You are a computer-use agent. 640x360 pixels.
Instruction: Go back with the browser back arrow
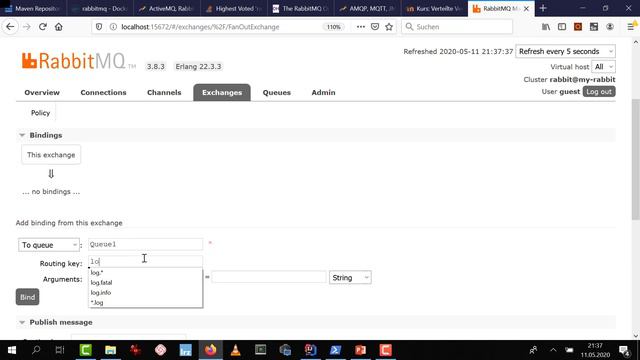(x=10, y=27)
